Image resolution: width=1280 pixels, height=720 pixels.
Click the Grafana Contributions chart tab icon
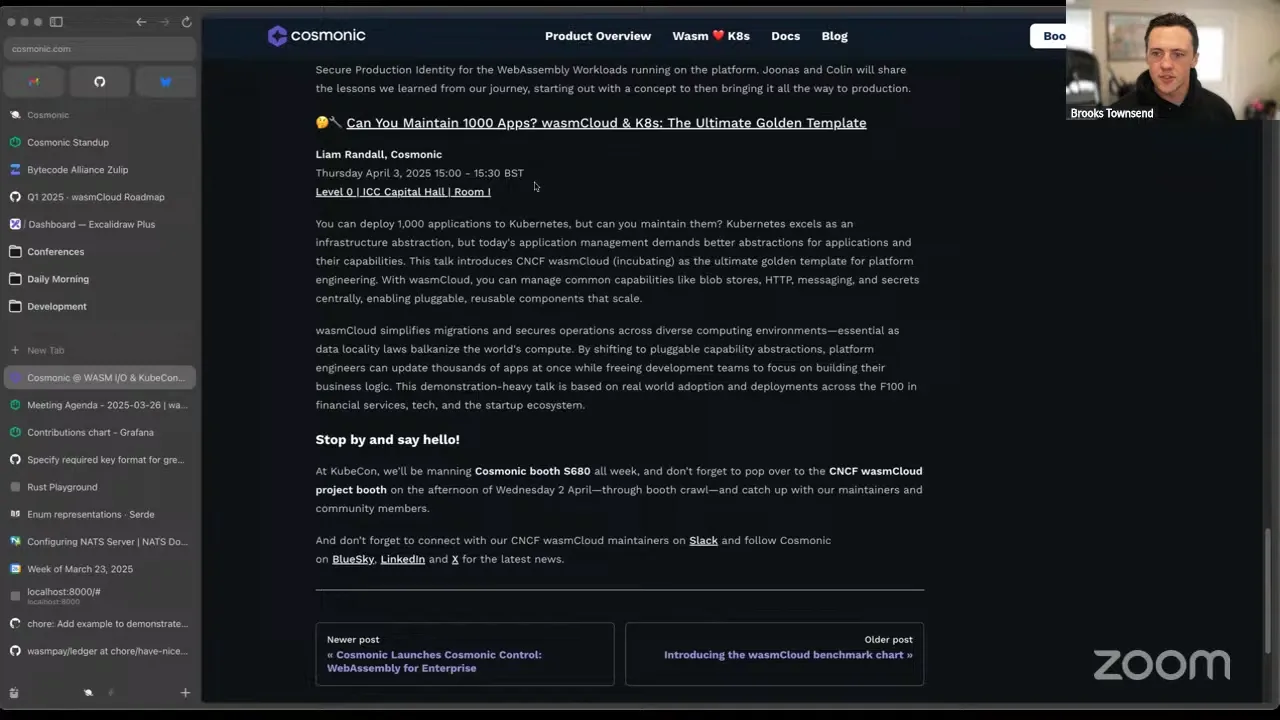click(15, 432)
